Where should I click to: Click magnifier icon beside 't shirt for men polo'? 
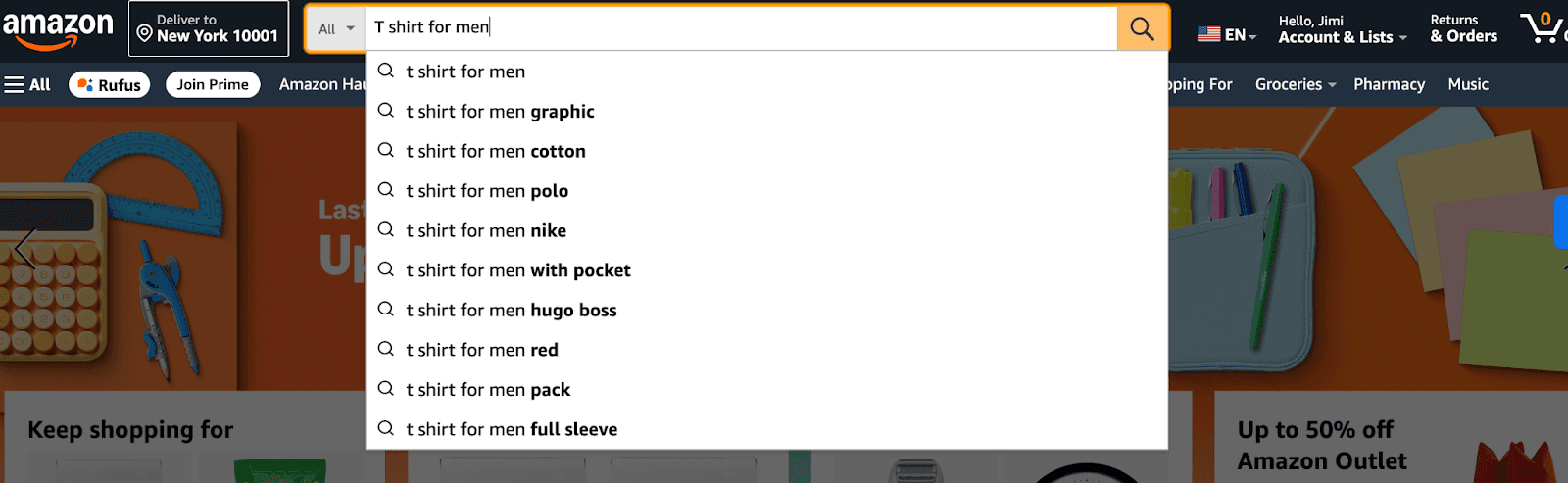(x=386, y=190)
